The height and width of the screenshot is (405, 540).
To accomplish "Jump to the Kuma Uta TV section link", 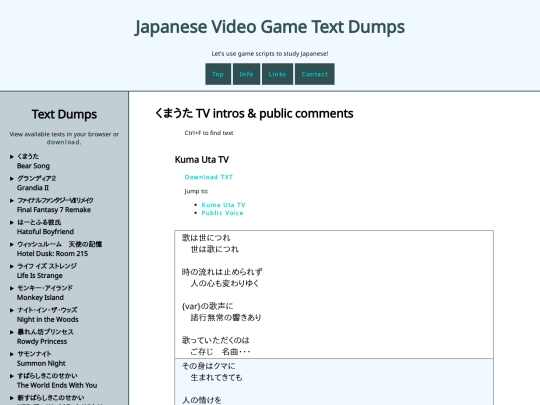I will 224,205.
